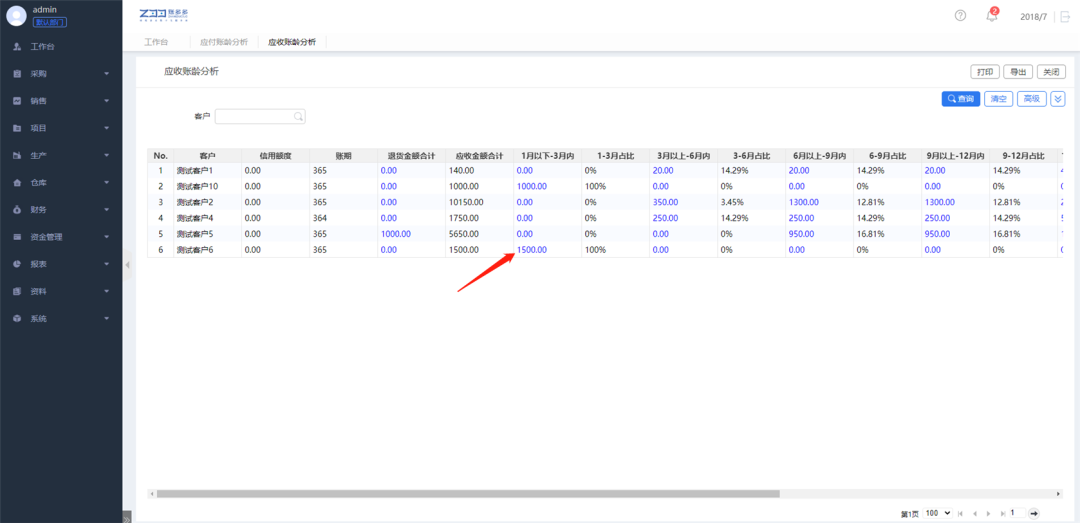
Task: Click the 导出 export button
Action: coord(1018,72)
